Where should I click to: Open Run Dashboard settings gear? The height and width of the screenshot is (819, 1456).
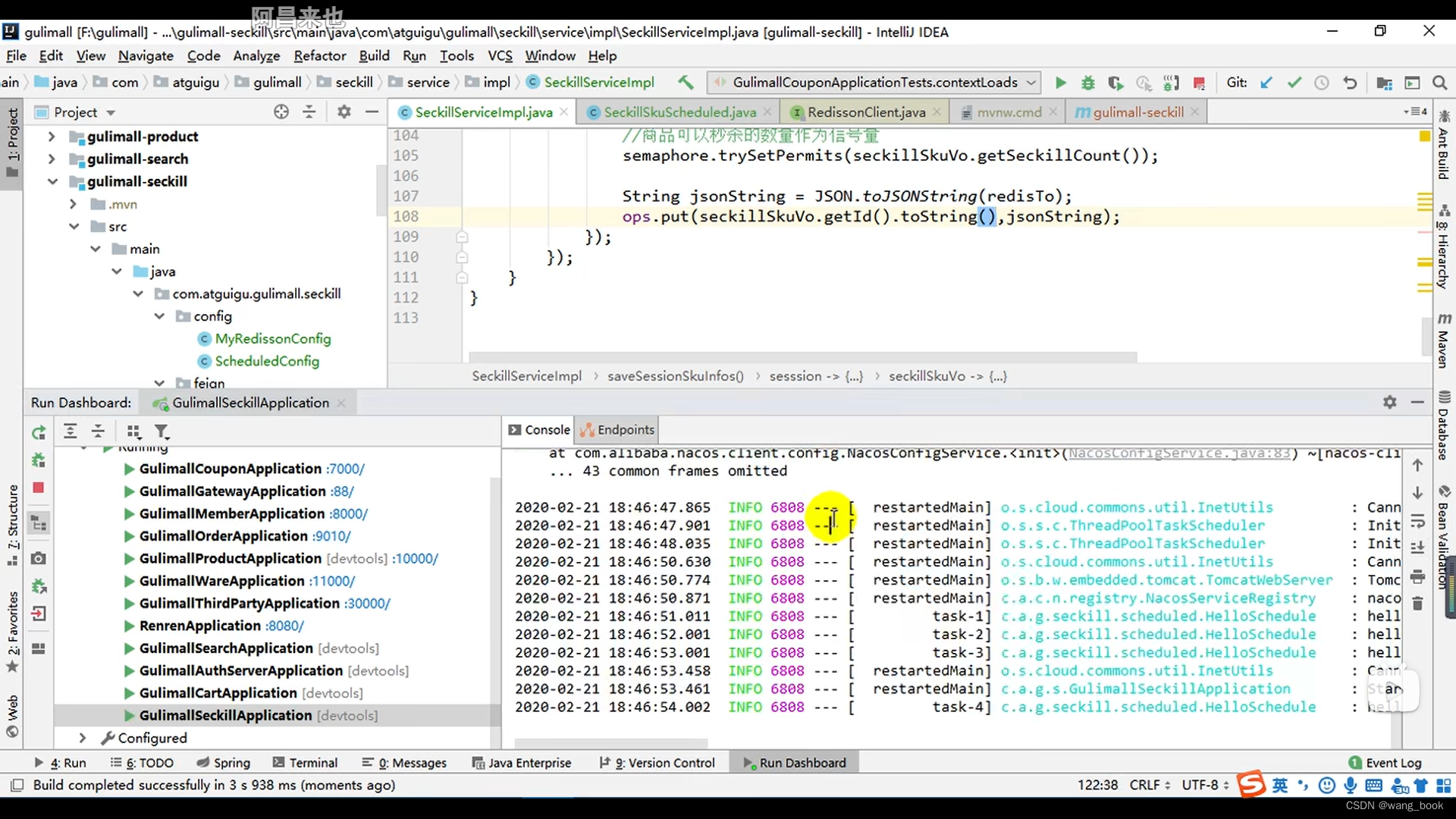pyautogui.click(x=1389, y=402)
